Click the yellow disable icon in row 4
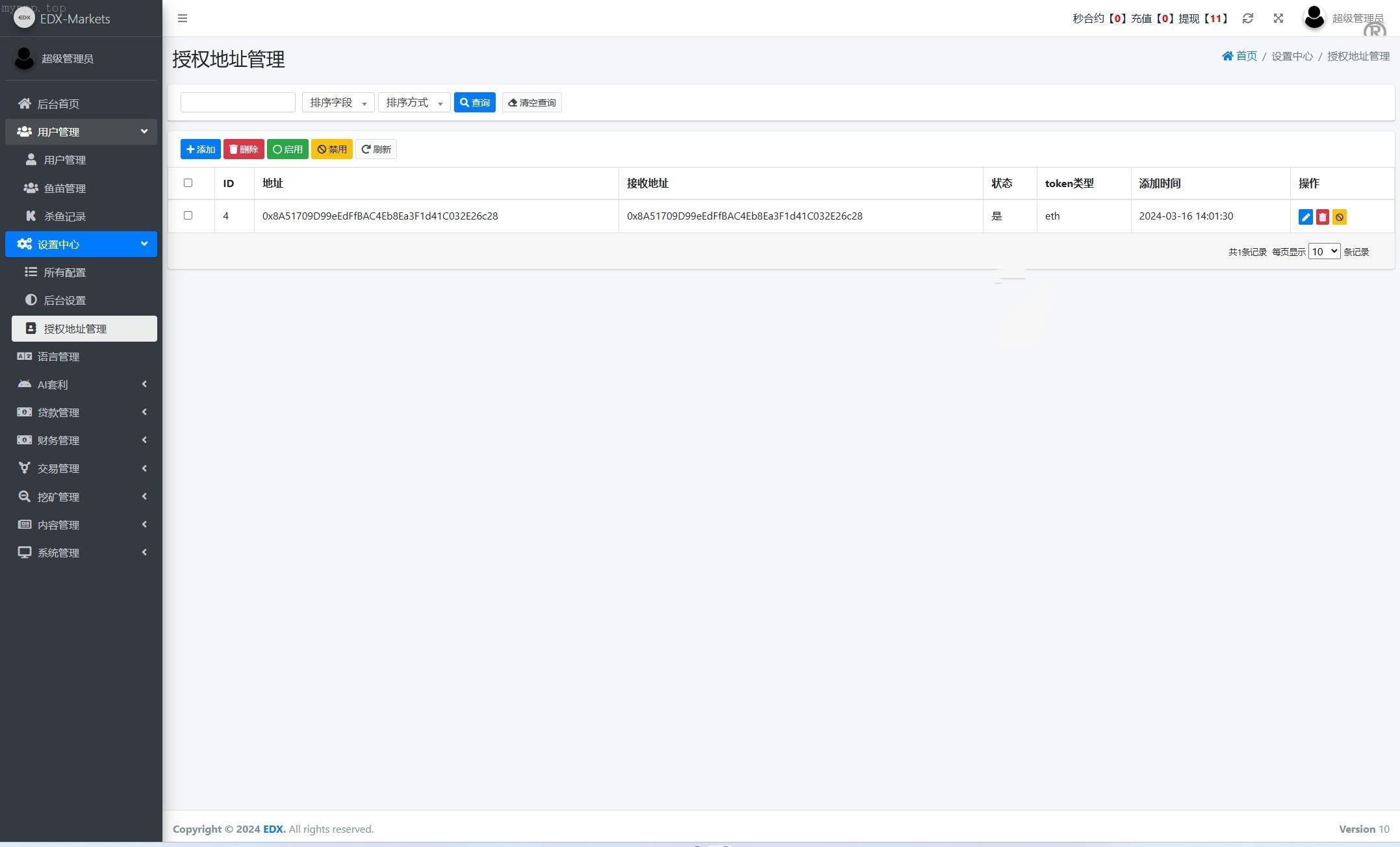This screenshot has height=847, width=1400. click(x=1339, y=217)
